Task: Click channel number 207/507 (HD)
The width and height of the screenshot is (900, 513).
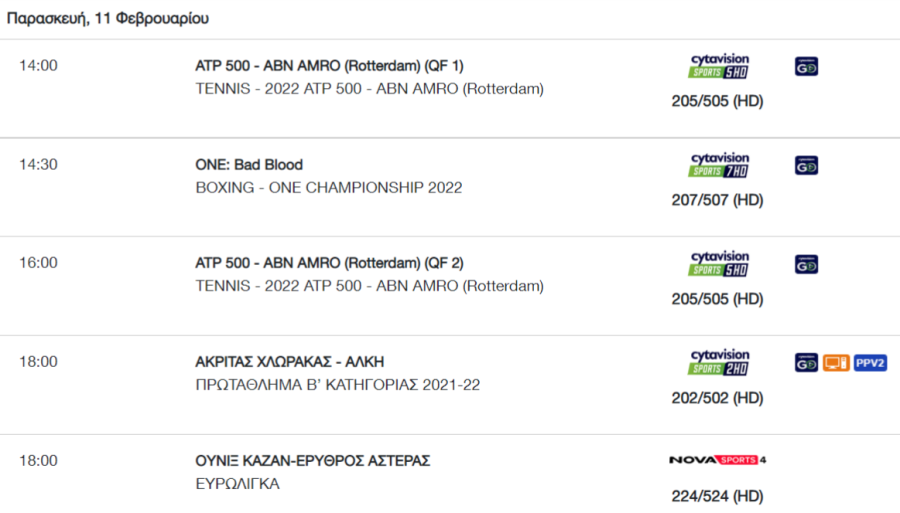Action: (717, 200)
